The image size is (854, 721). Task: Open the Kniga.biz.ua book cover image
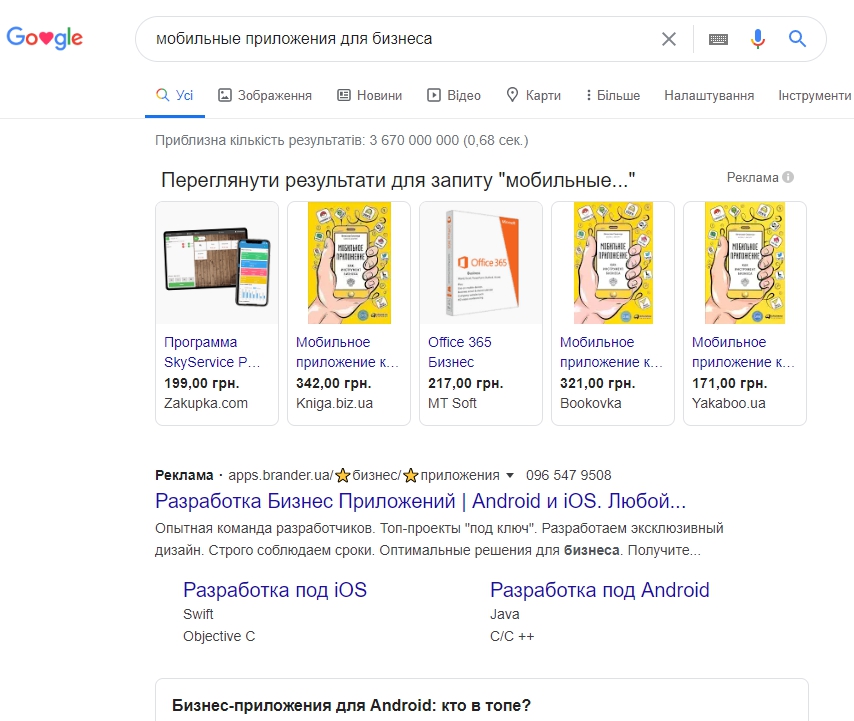[x=349, y=263]
